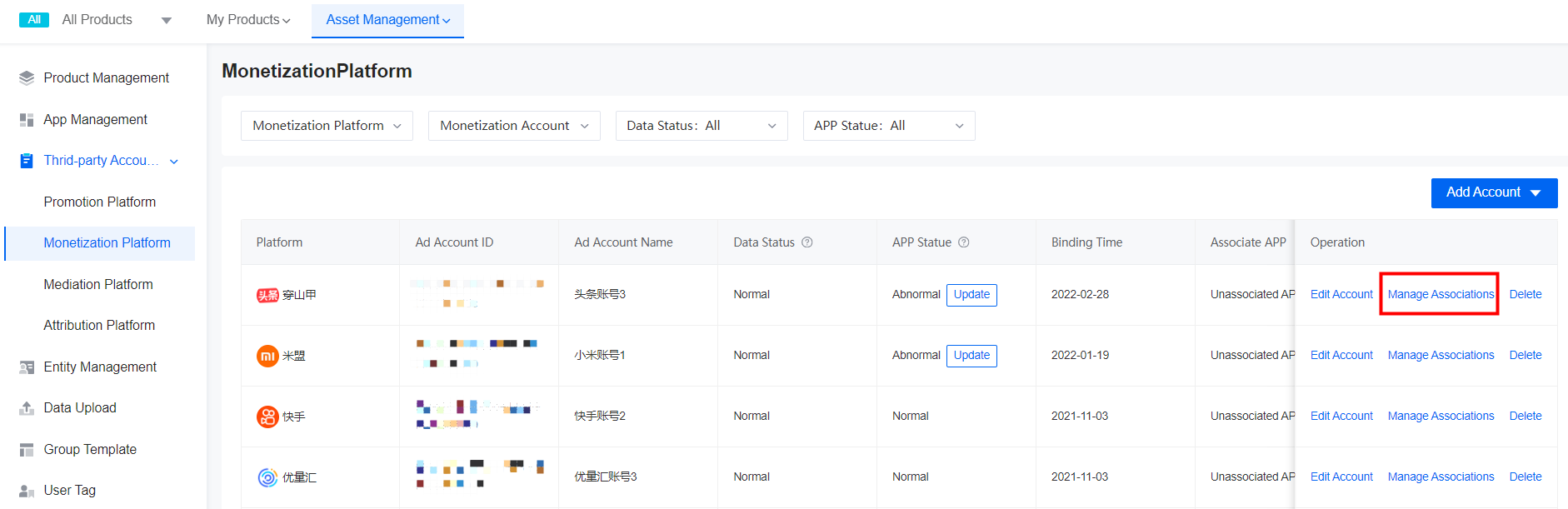The width and height of the screenshot is (1568, 509).
Task: Click the Entity Management icon
Action: pos(27,367)
